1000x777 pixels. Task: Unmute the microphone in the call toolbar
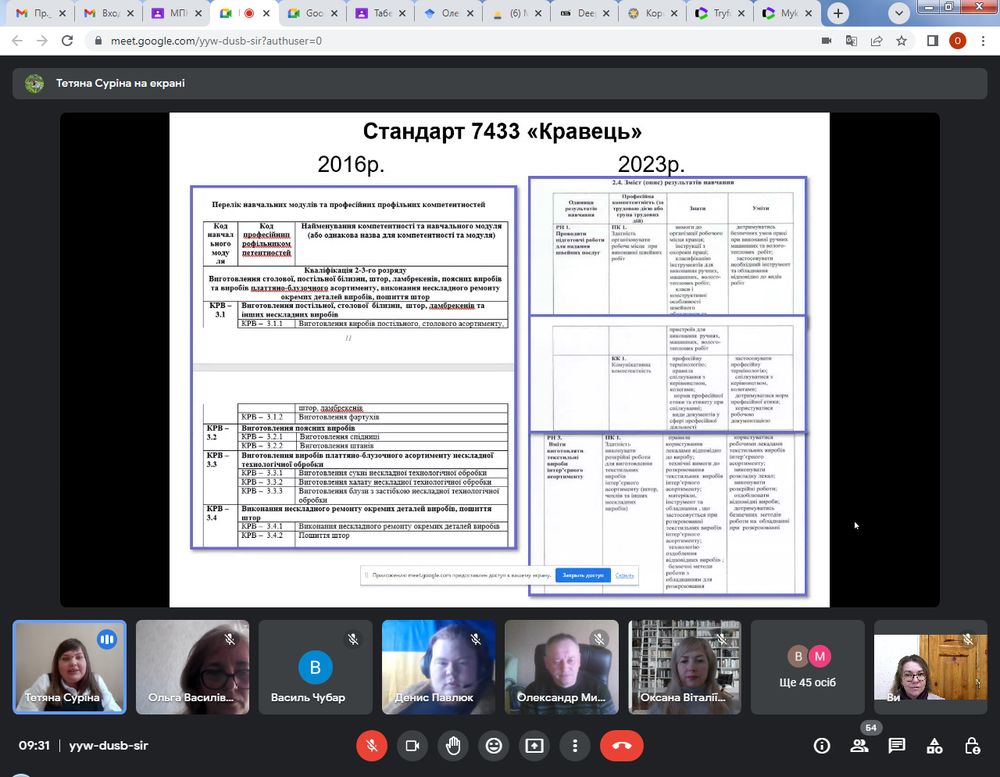click(371, 746)
